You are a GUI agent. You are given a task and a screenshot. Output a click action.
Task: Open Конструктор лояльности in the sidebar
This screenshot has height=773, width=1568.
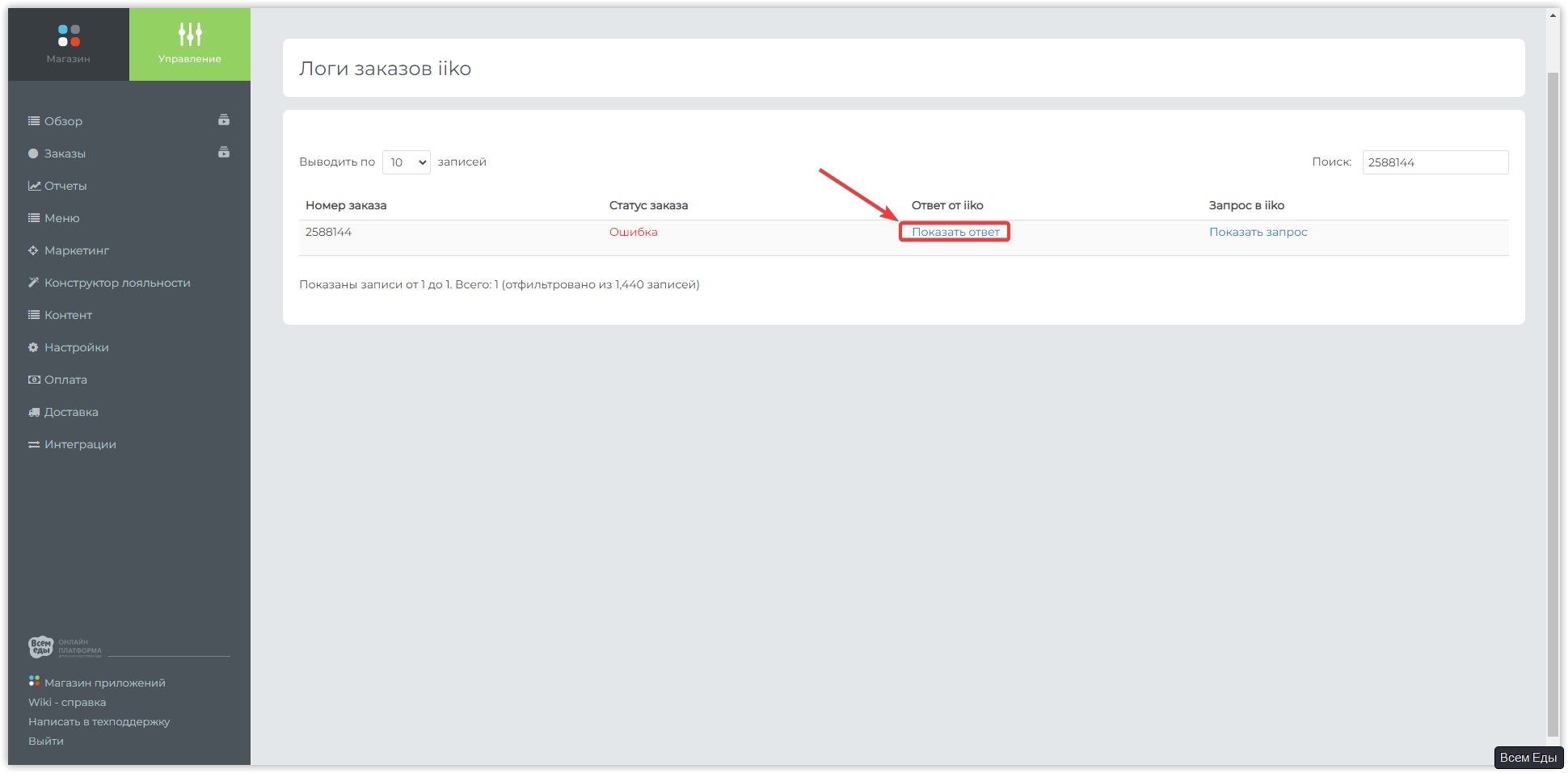(117, 283)
